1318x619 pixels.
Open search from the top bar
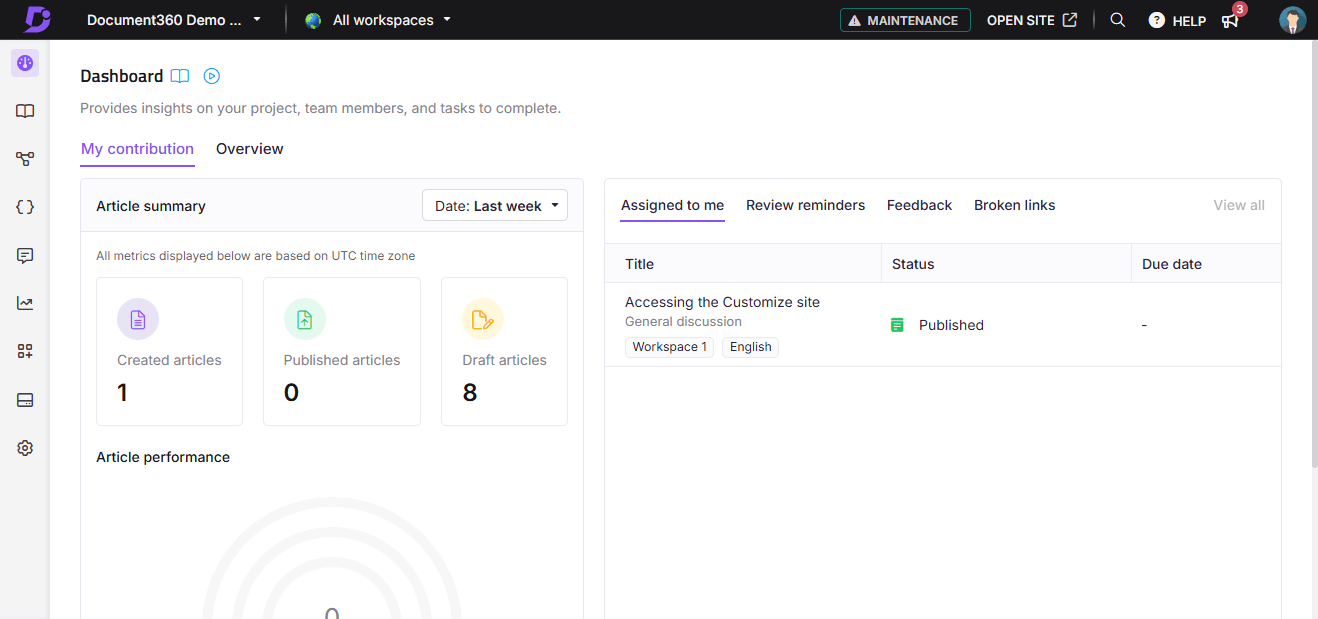tap(1117, 20)
